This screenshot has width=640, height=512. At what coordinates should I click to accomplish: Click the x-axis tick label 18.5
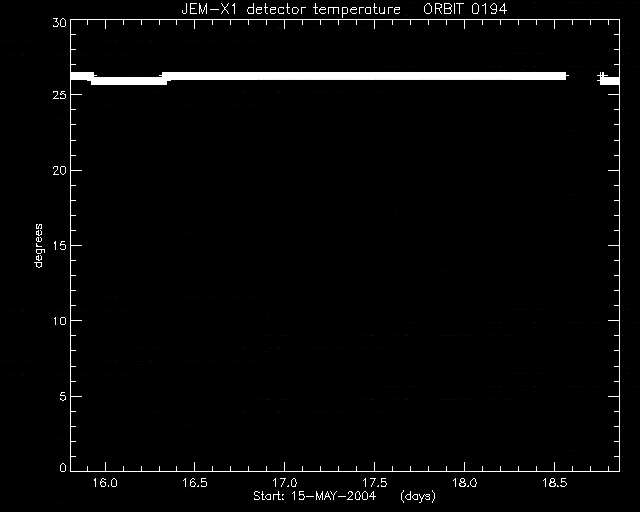[555, 483]
